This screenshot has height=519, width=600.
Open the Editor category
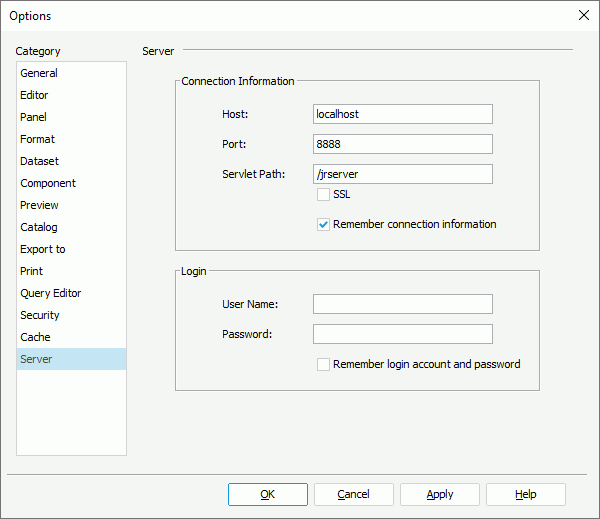tap(71, 95)
